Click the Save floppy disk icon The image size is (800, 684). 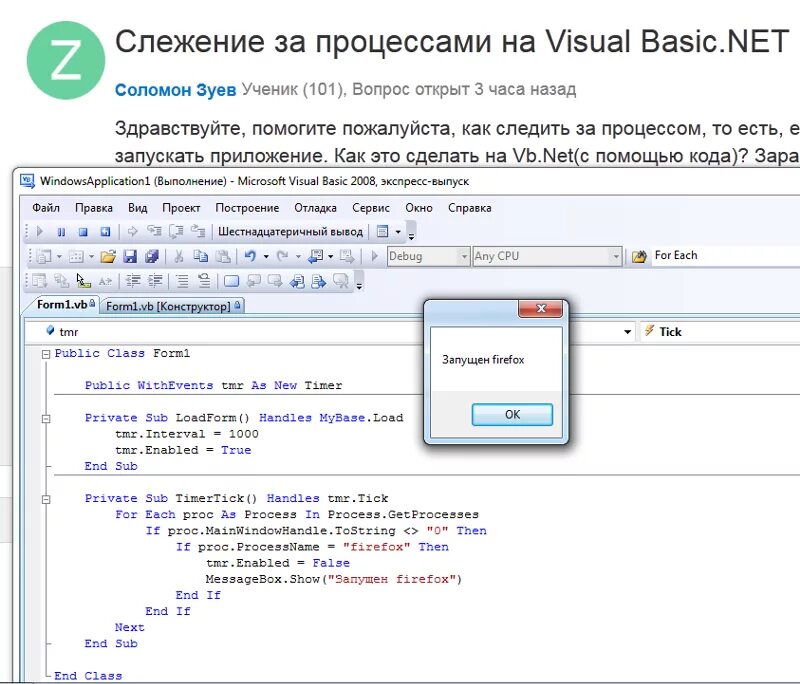pyautogui.click(x=130, y=257)
